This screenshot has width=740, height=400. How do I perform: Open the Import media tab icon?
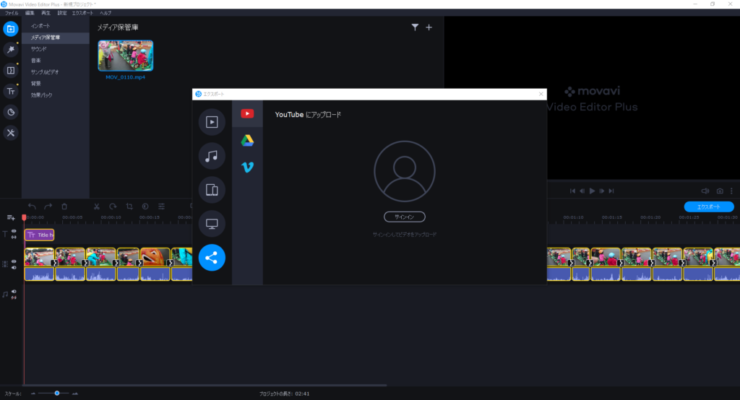11,29
